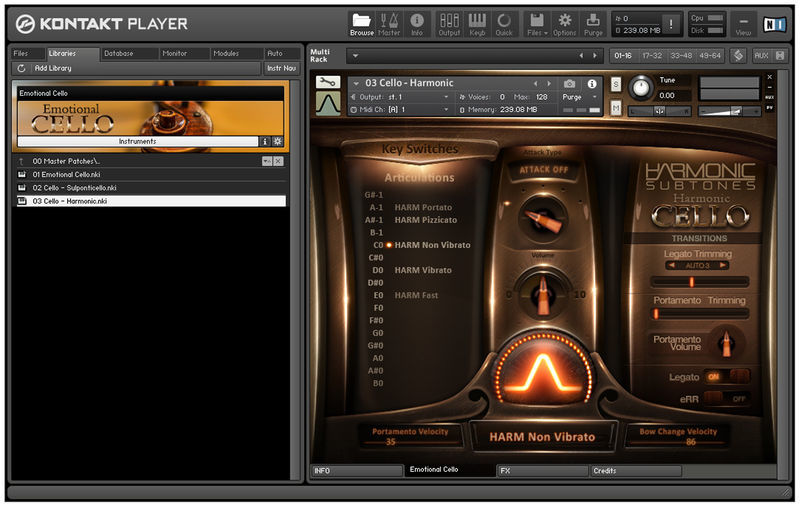Click the instrument wrench edit icon

coord(328,82)
